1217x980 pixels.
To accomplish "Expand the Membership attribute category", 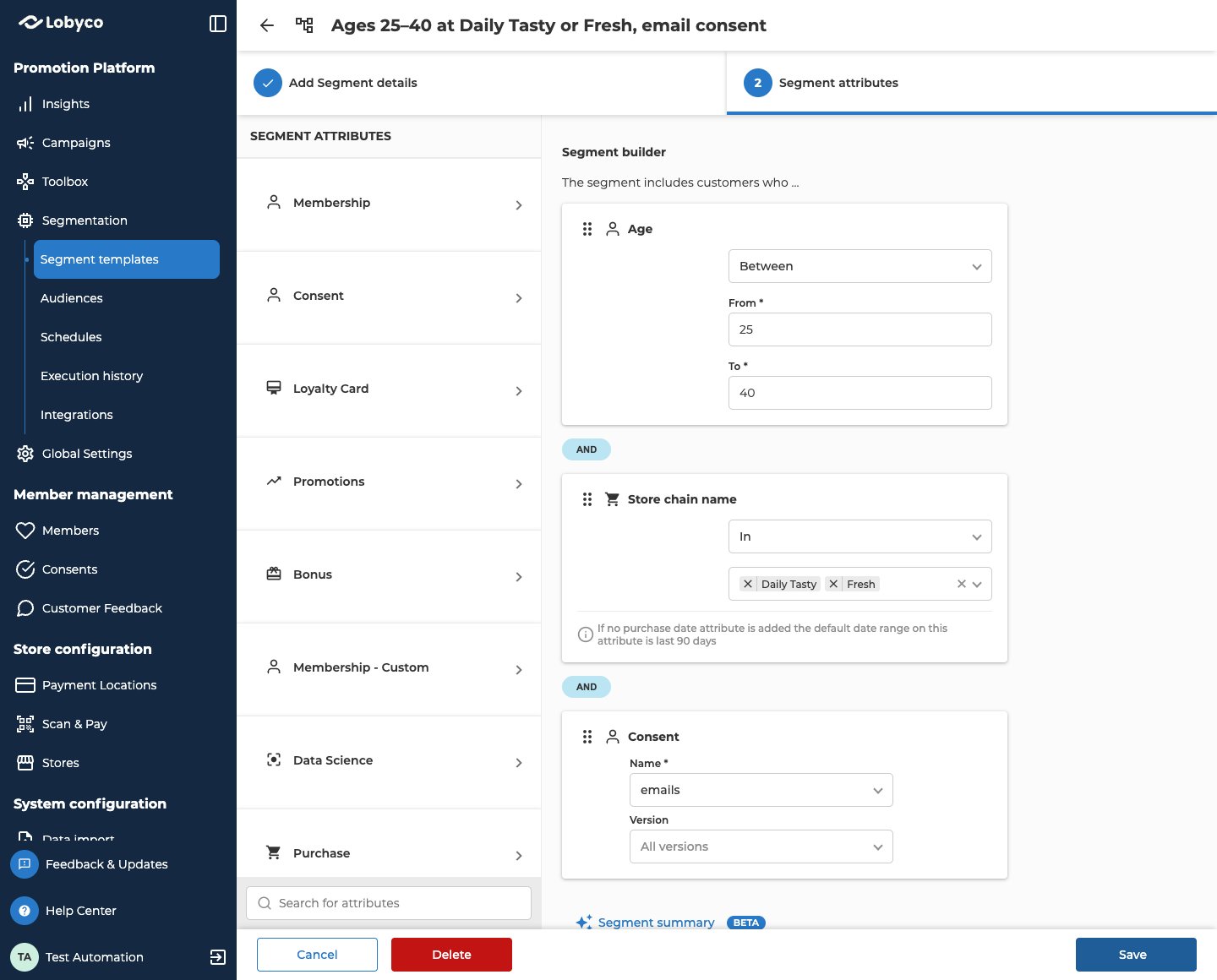I will coord(389,204).
